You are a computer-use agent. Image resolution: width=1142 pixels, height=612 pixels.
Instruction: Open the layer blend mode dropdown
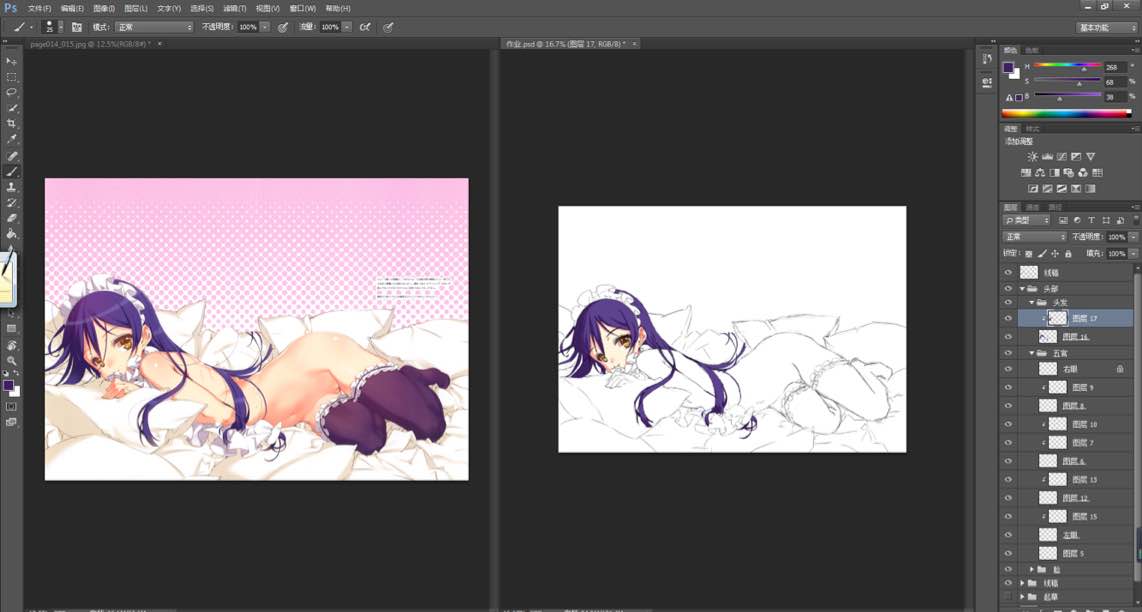[1035, 237]
